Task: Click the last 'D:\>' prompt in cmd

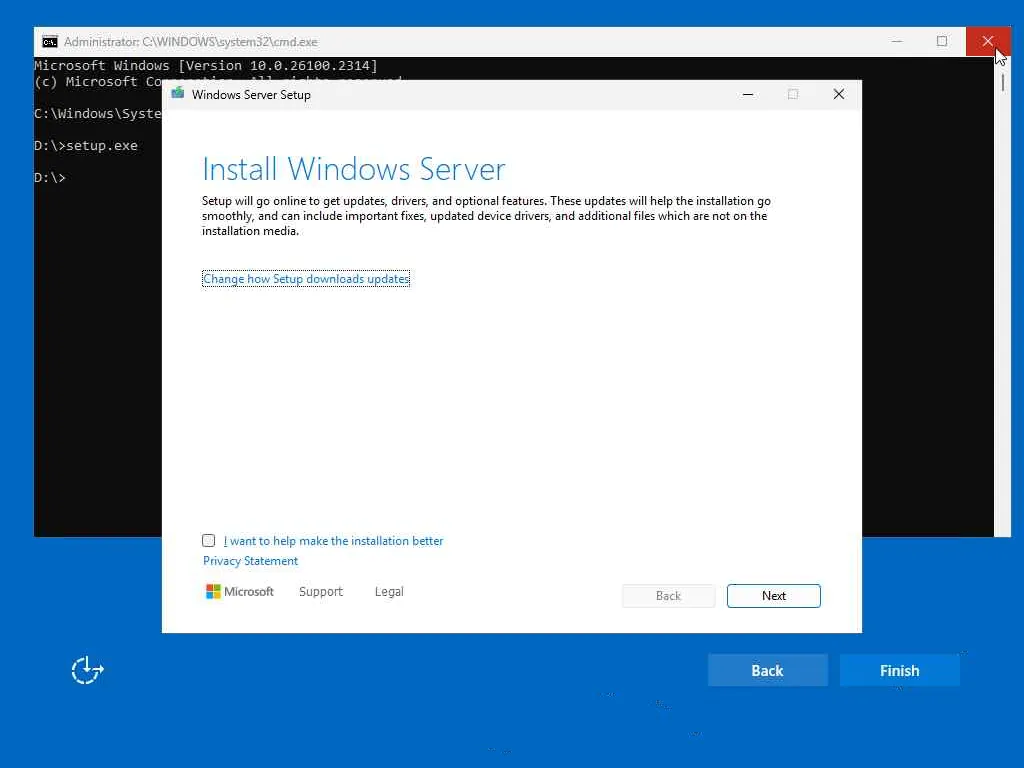Action: pyautogui.click(x=50, y=178)
